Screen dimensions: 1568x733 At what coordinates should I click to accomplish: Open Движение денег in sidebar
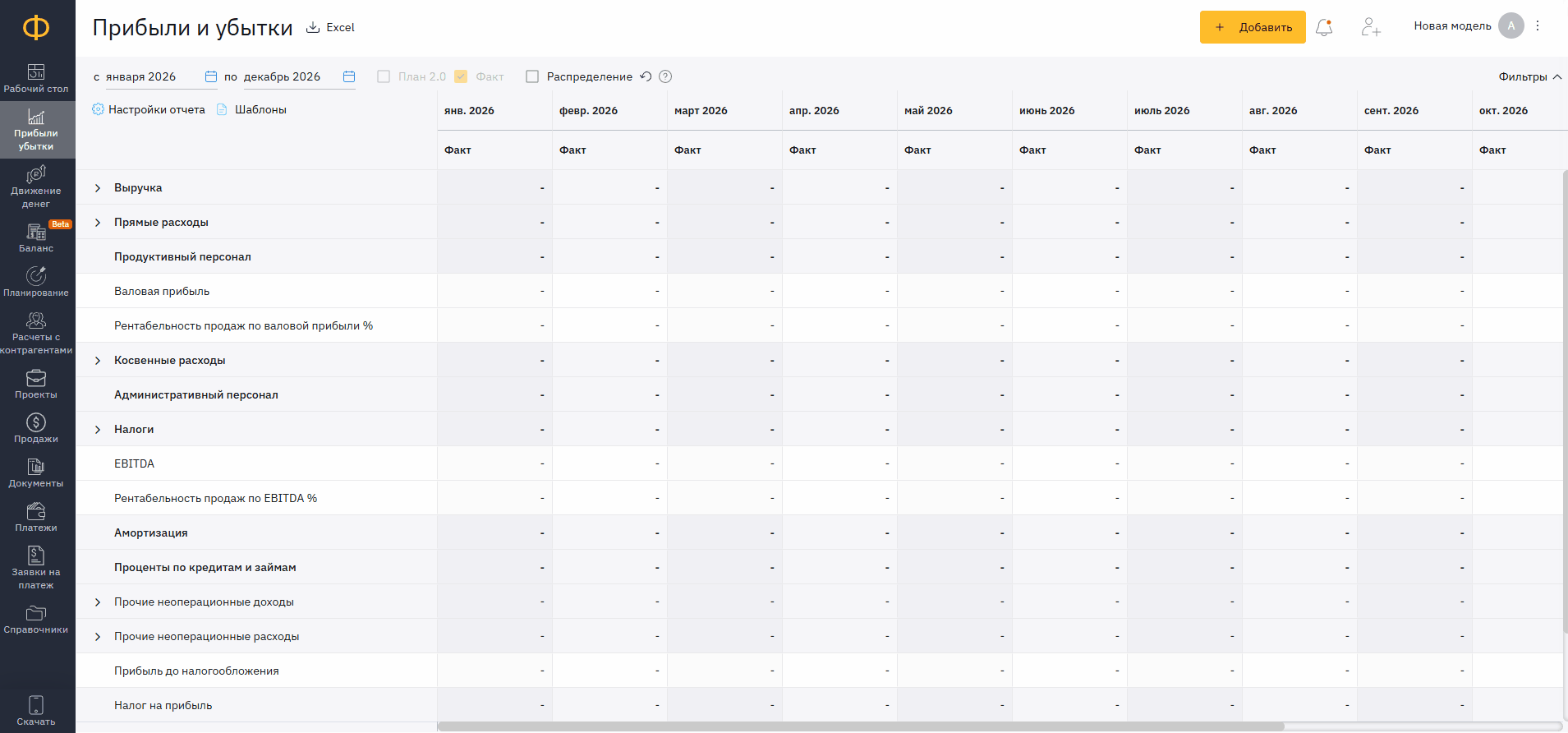36,187
